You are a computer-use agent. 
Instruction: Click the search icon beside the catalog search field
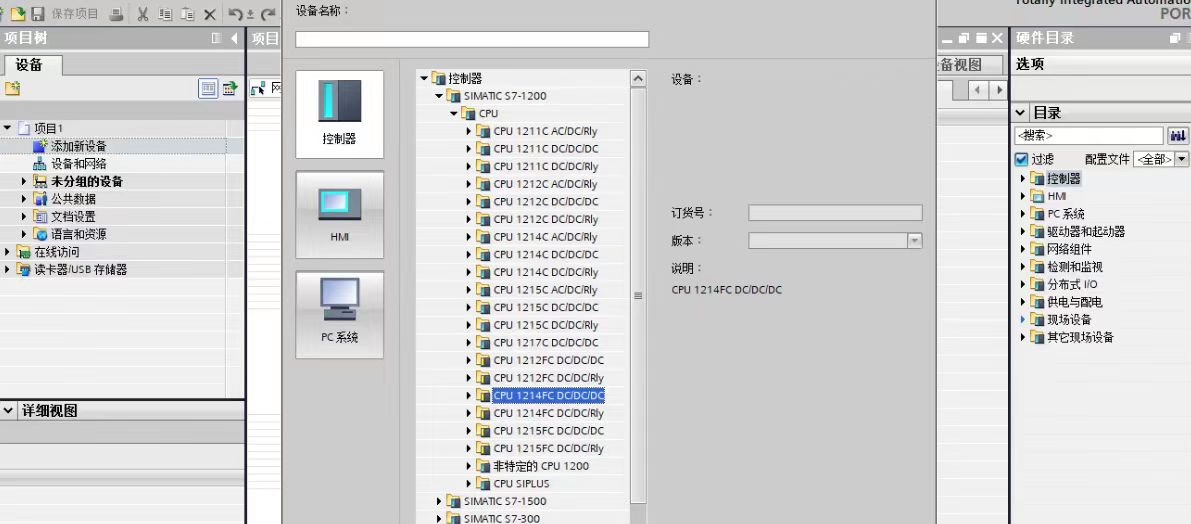click(x=1178, y=136)
